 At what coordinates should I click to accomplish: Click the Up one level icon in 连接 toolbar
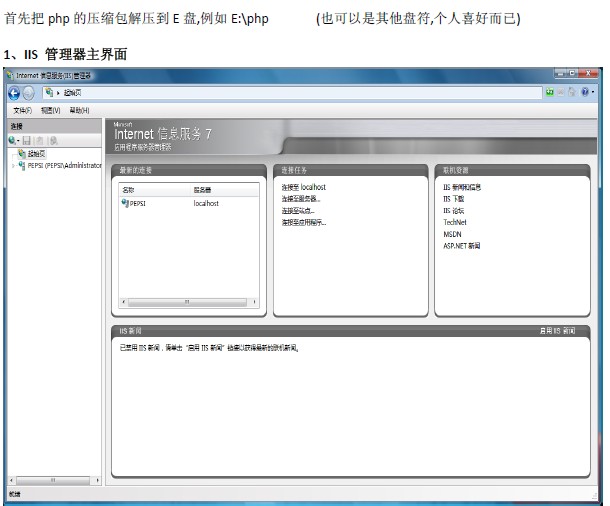tap(40, 140)
